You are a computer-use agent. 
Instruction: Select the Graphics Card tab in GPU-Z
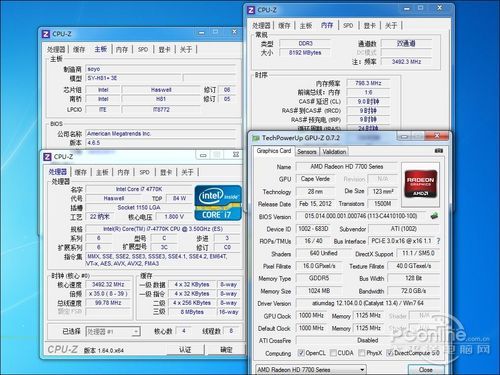(274, 151)
